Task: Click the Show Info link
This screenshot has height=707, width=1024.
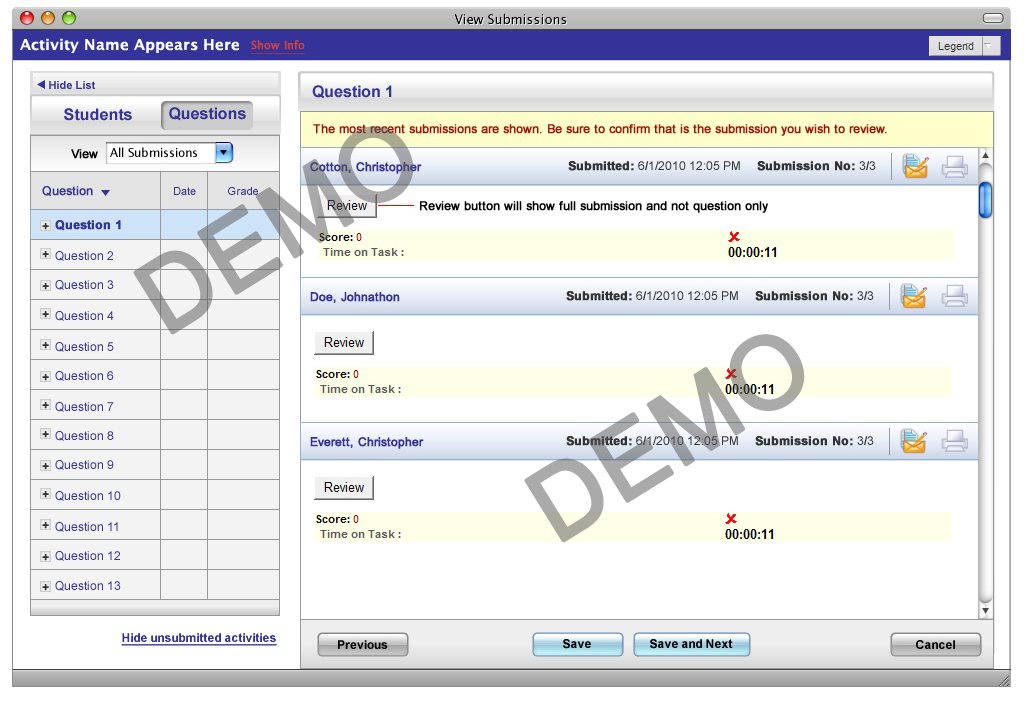Action: click(x=277, y=45)
